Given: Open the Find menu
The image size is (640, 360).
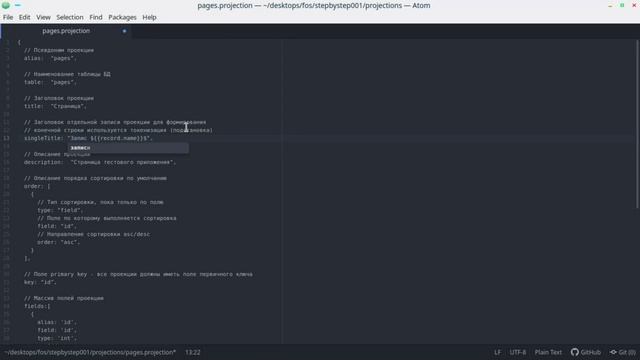Looking at the screenshot, I should [x=96, y=17].
